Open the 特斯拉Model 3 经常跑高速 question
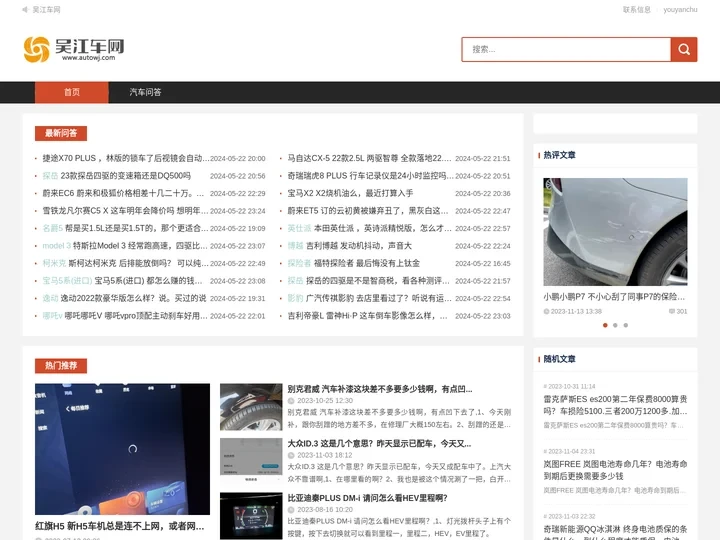720x540 pixels. click(140, 246)
